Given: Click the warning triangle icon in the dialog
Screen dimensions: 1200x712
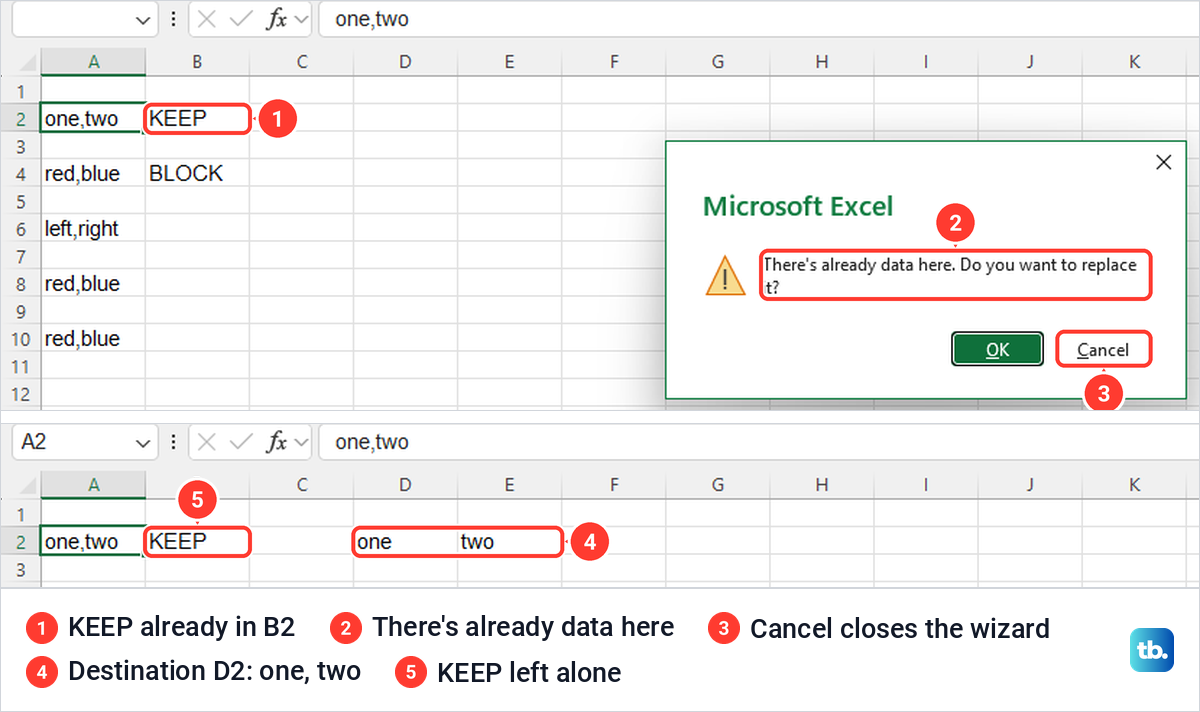Looking at the screenshot, I should [x=725, y=275].
